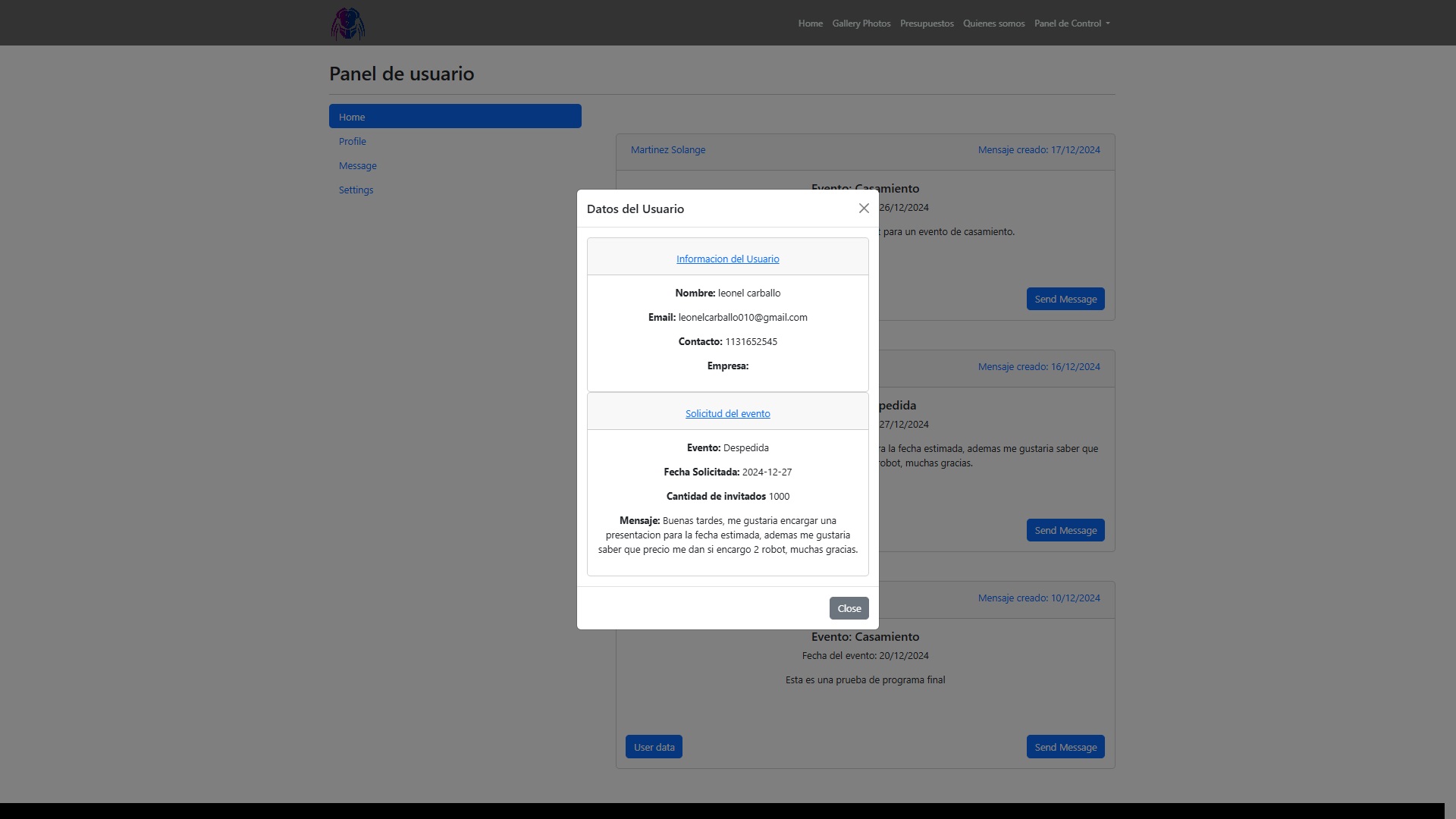Close the modal with the X icon
This screenshot has height=819, width=1456.
click(x=864, y=209)
